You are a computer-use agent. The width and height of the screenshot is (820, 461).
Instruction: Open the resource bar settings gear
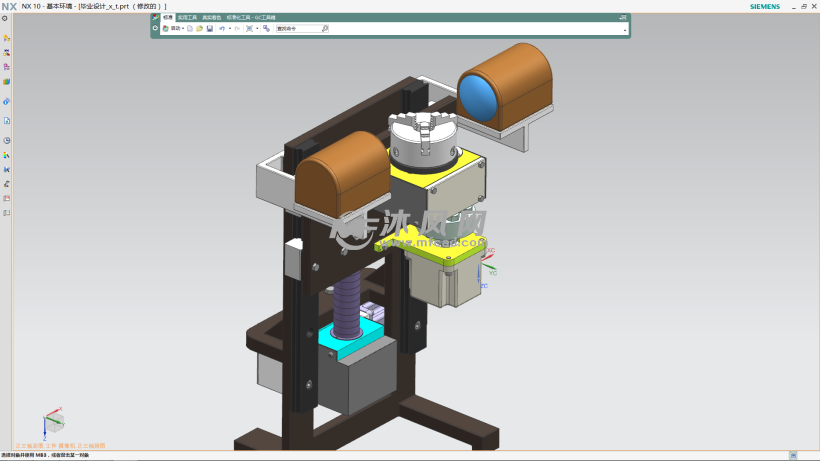click(x=5, y=18)
